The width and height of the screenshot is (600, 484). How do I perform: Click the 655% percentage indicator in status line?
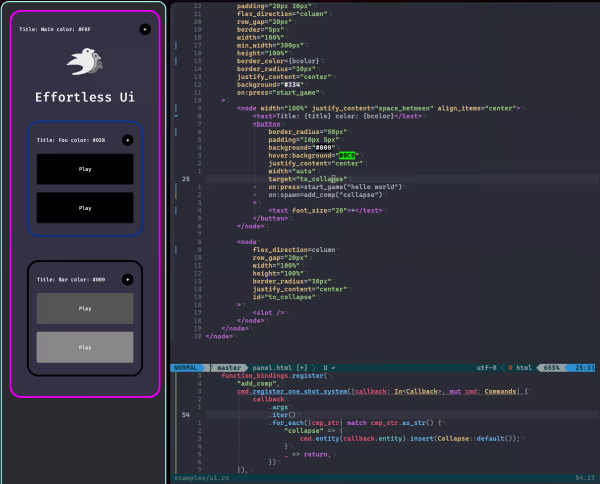click(551, 368)
